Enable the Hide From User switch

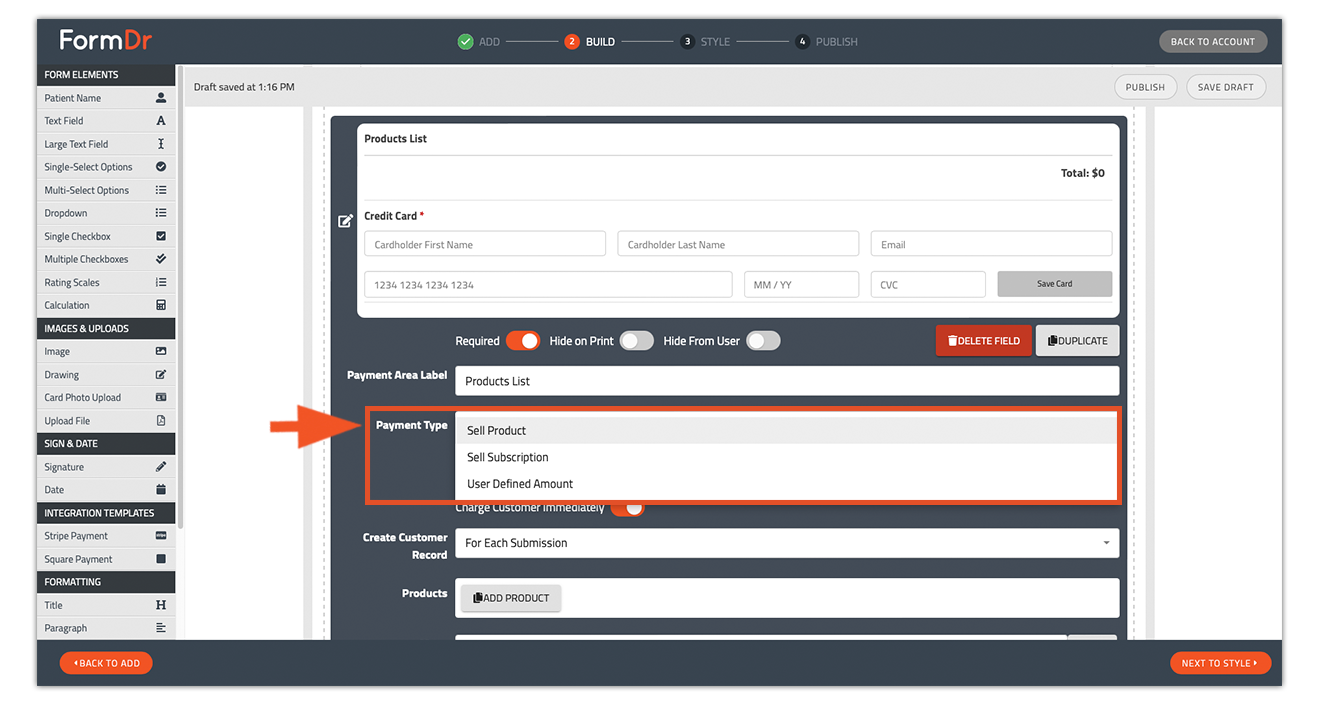coord(762,341)
